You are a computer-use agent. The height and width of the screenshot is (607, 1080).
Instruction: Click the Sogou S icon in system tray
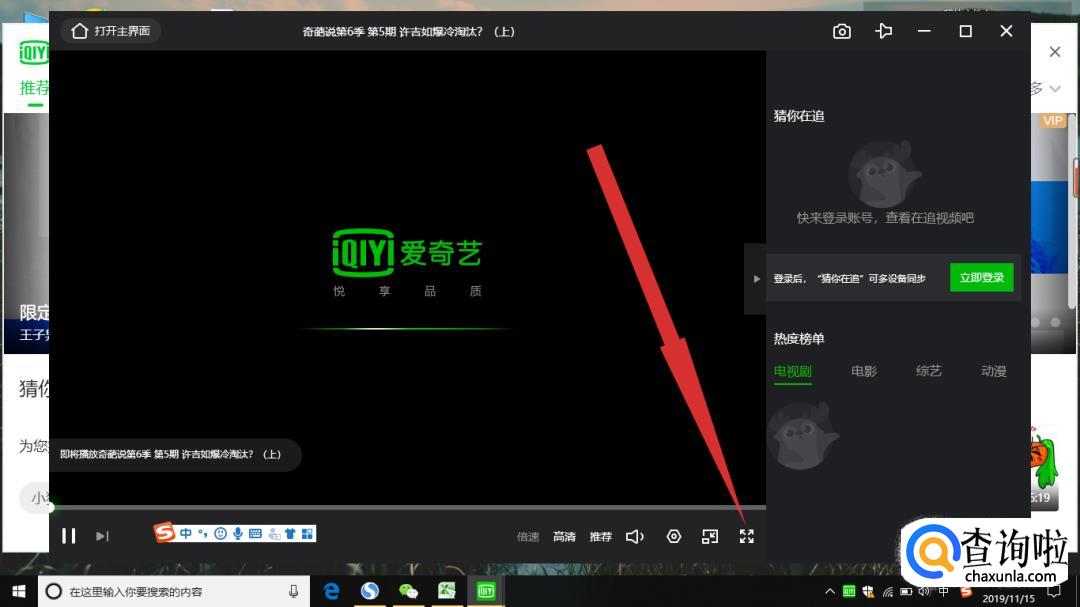(x=966, y=591)
